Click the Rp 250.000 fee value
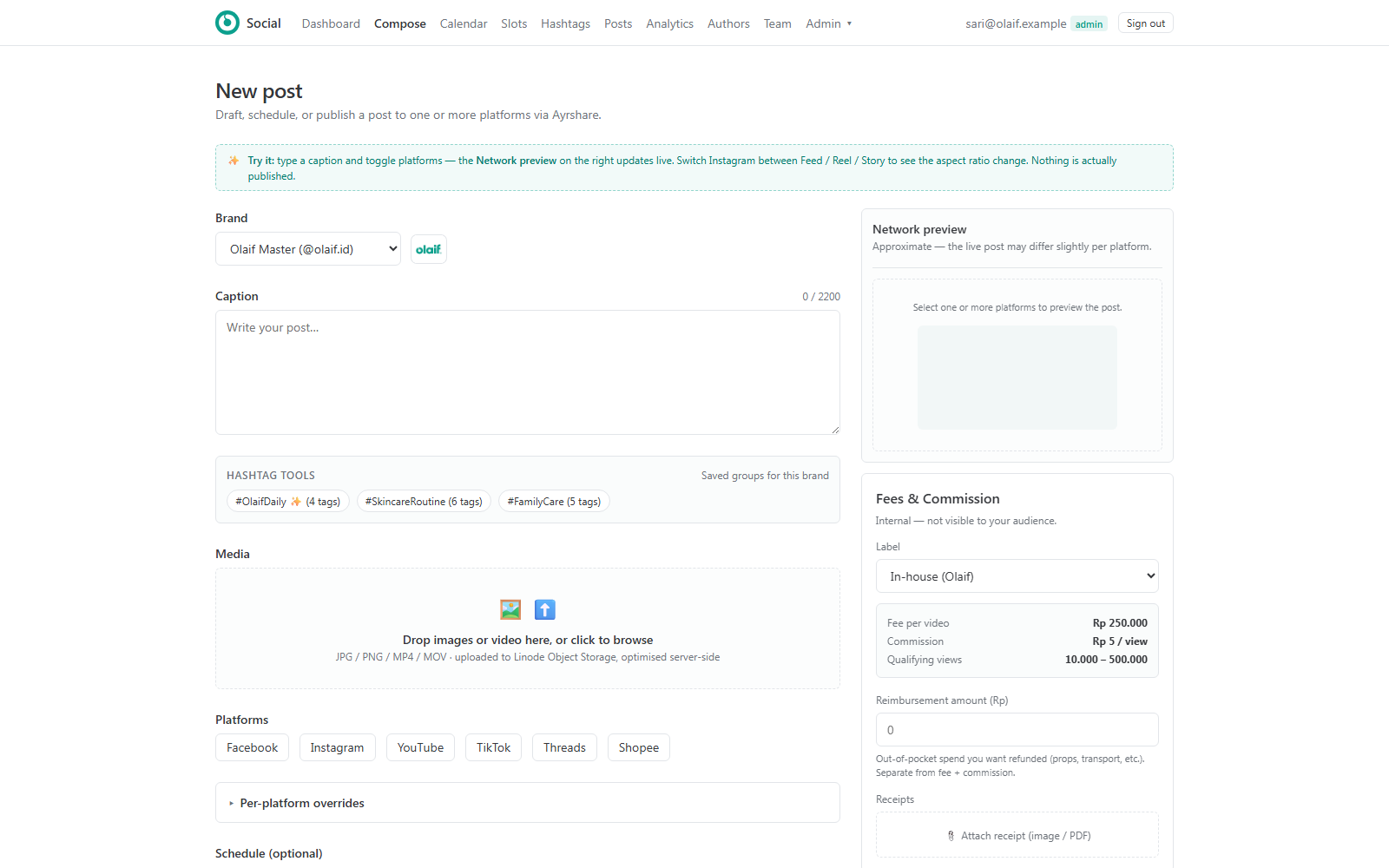The height and width of the screenshot is (868, 1389). pos(1120,623)
